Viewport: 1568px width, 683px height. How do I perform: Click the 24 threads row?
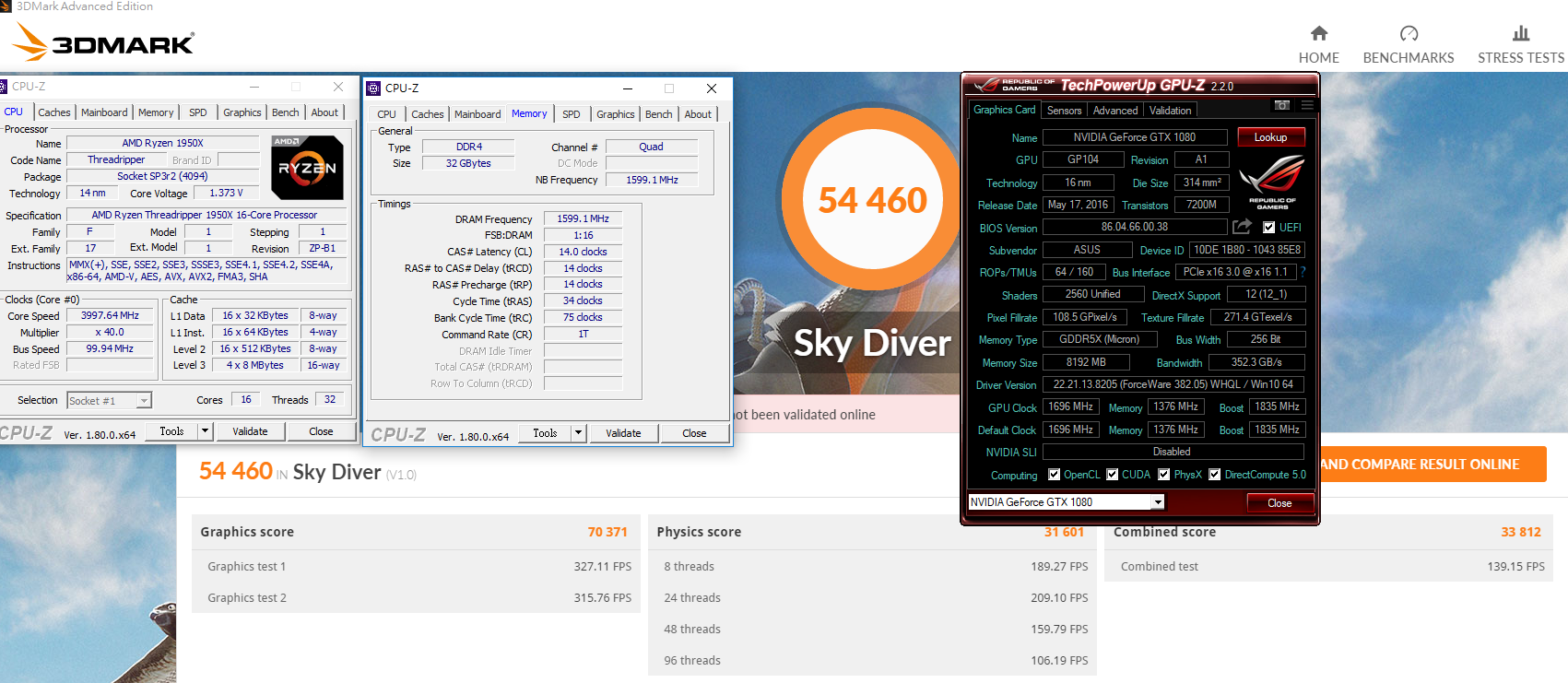872,597
